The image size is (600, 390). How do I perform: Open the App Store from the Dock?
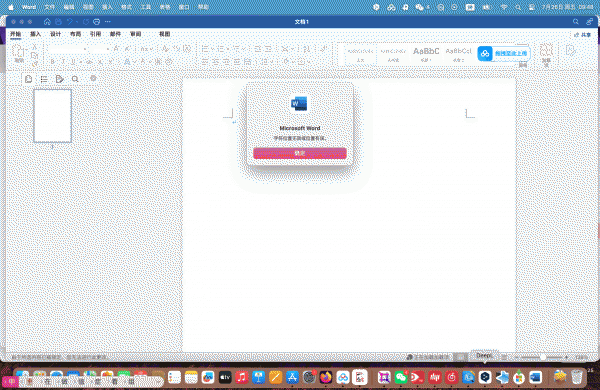click(292, 377)
